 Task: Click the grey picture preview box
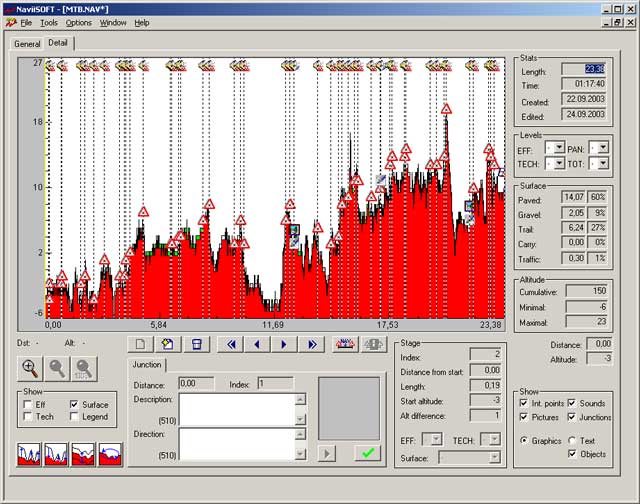(x=349, y=409)
